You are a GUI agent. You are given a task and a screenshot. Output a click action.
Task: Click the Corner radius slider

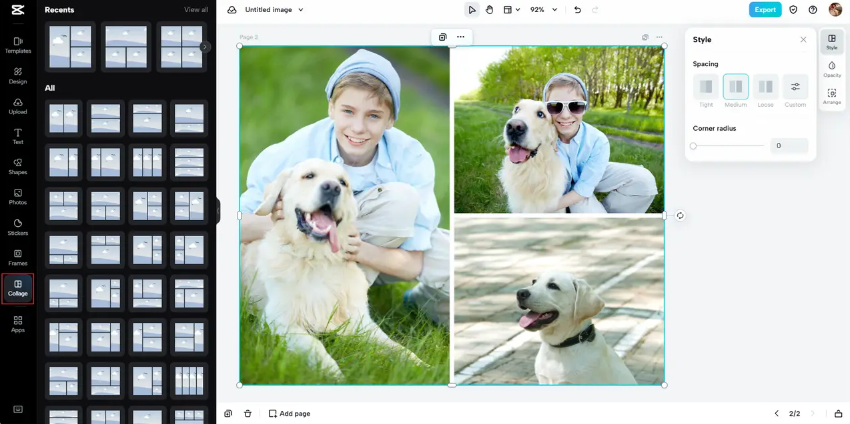(728, 146)
